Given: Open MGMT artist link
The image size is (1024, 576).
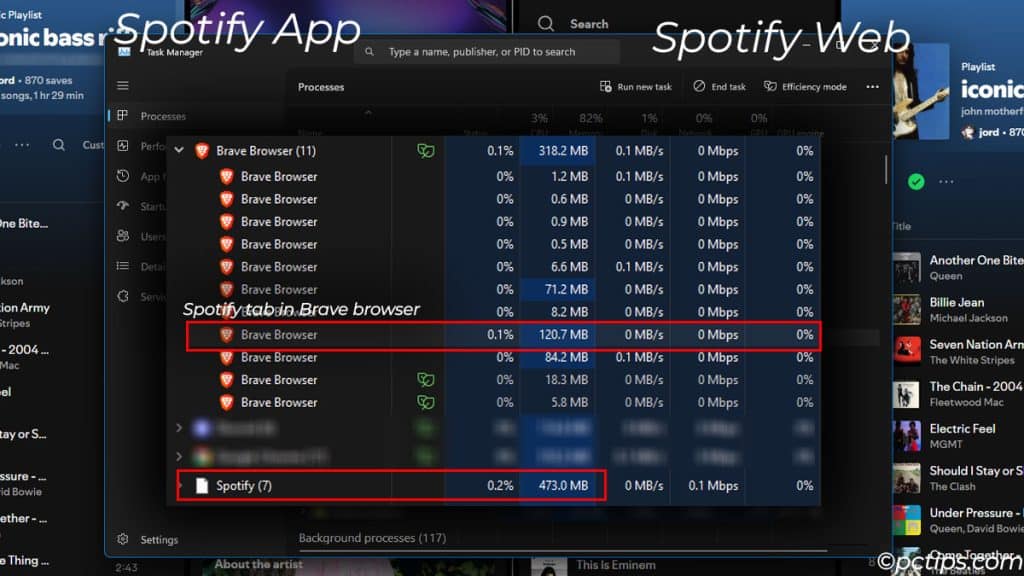Looking at the screenshot, I should point(946,444).
